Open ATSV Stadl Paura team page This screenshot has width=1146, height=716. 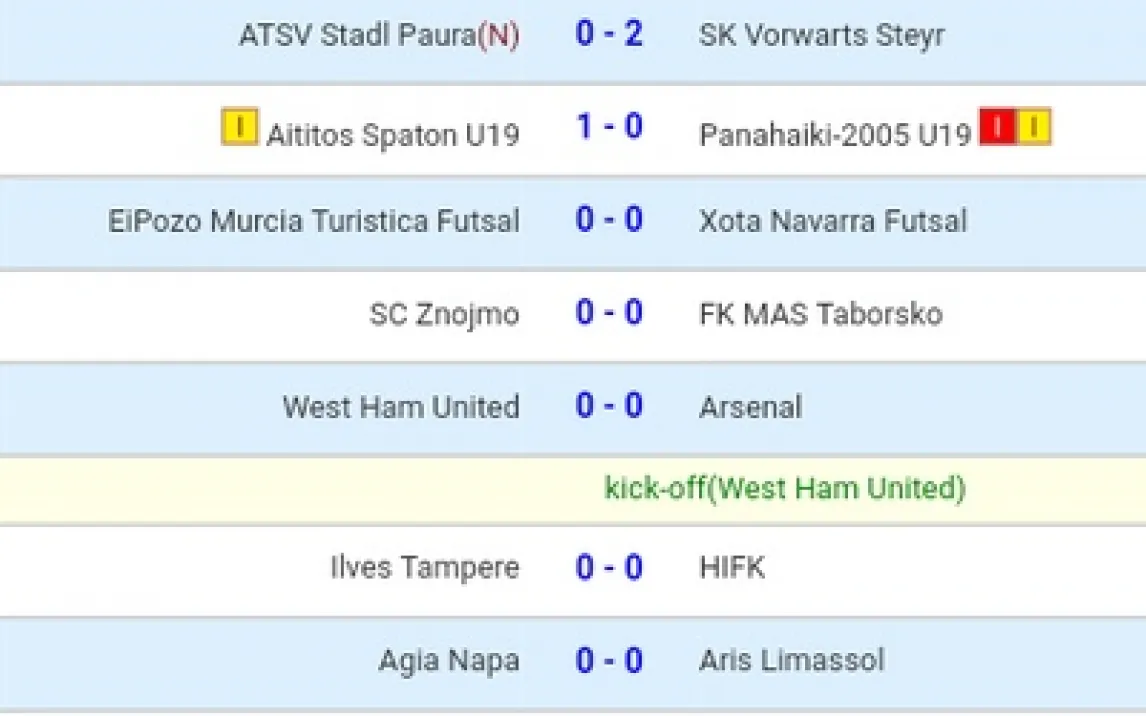click(357, 36)
